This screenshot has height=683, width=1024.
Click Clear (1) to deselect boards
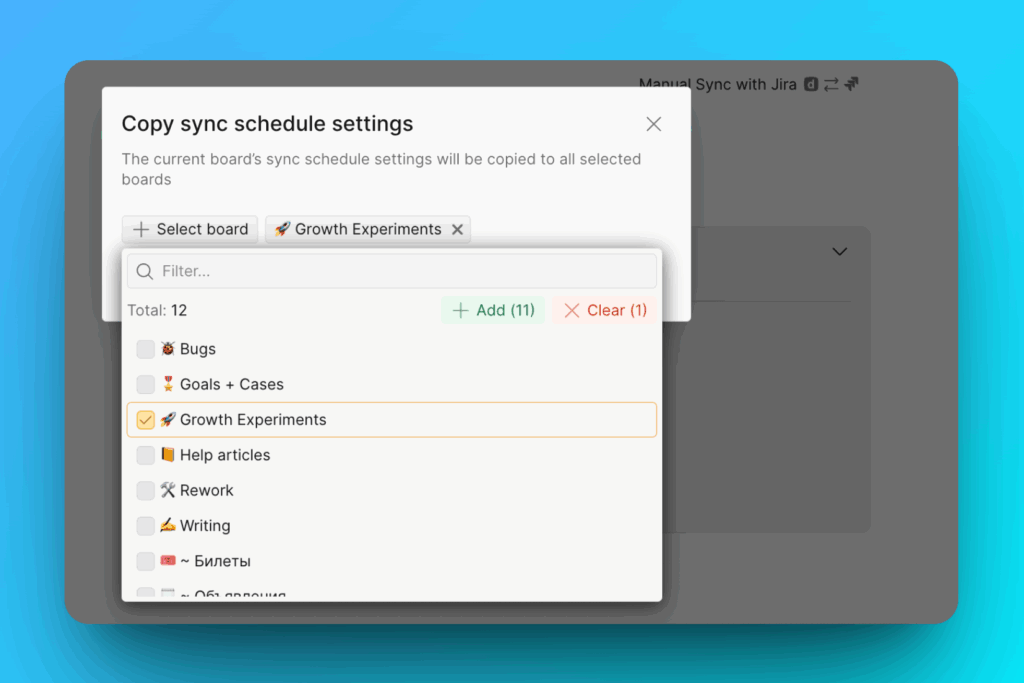tap(604, 310)
